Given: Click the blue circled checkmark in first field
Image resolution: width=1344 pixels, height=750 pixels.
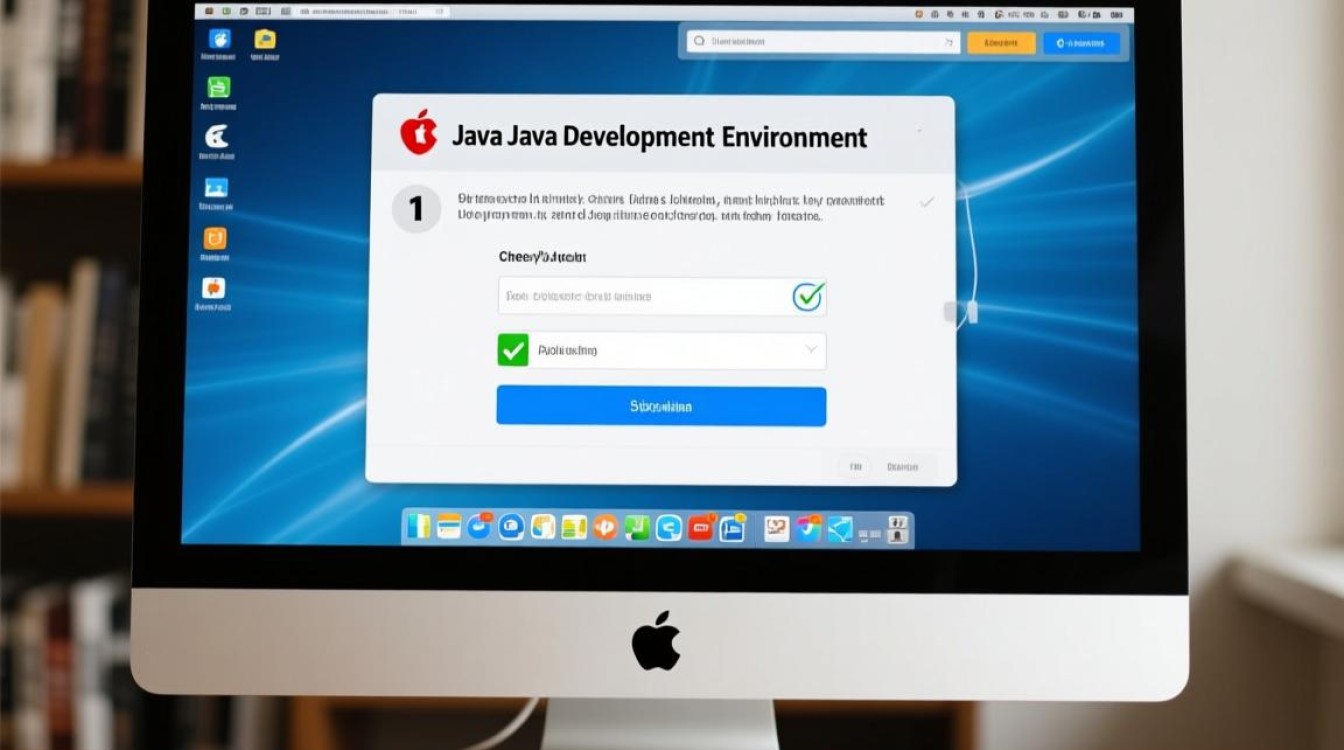Looking at the screenshot, I should click(x=807, y=296).
